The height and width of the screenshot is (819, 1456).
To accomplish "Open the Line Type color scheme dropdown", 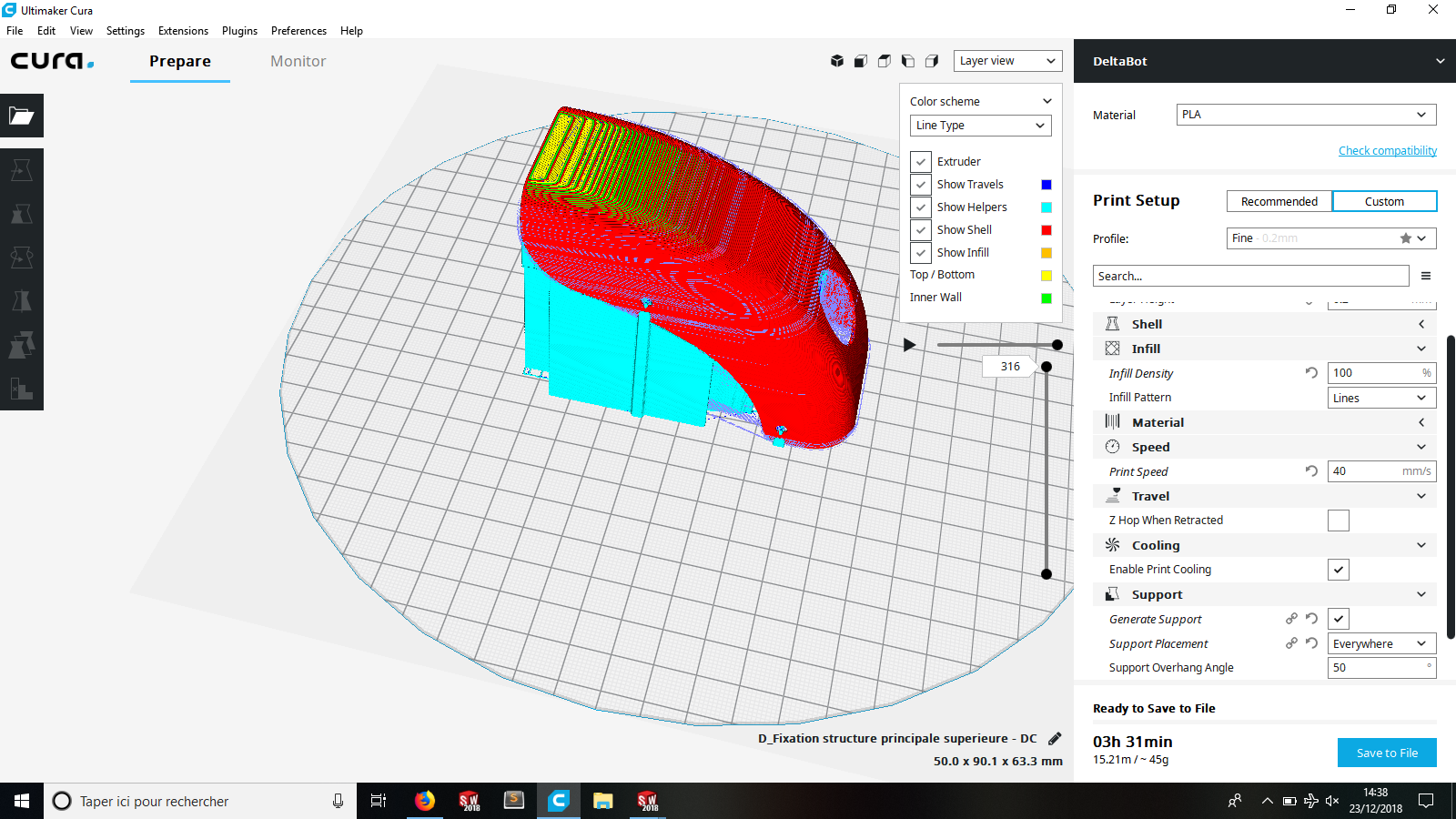I will pos(981,126).
